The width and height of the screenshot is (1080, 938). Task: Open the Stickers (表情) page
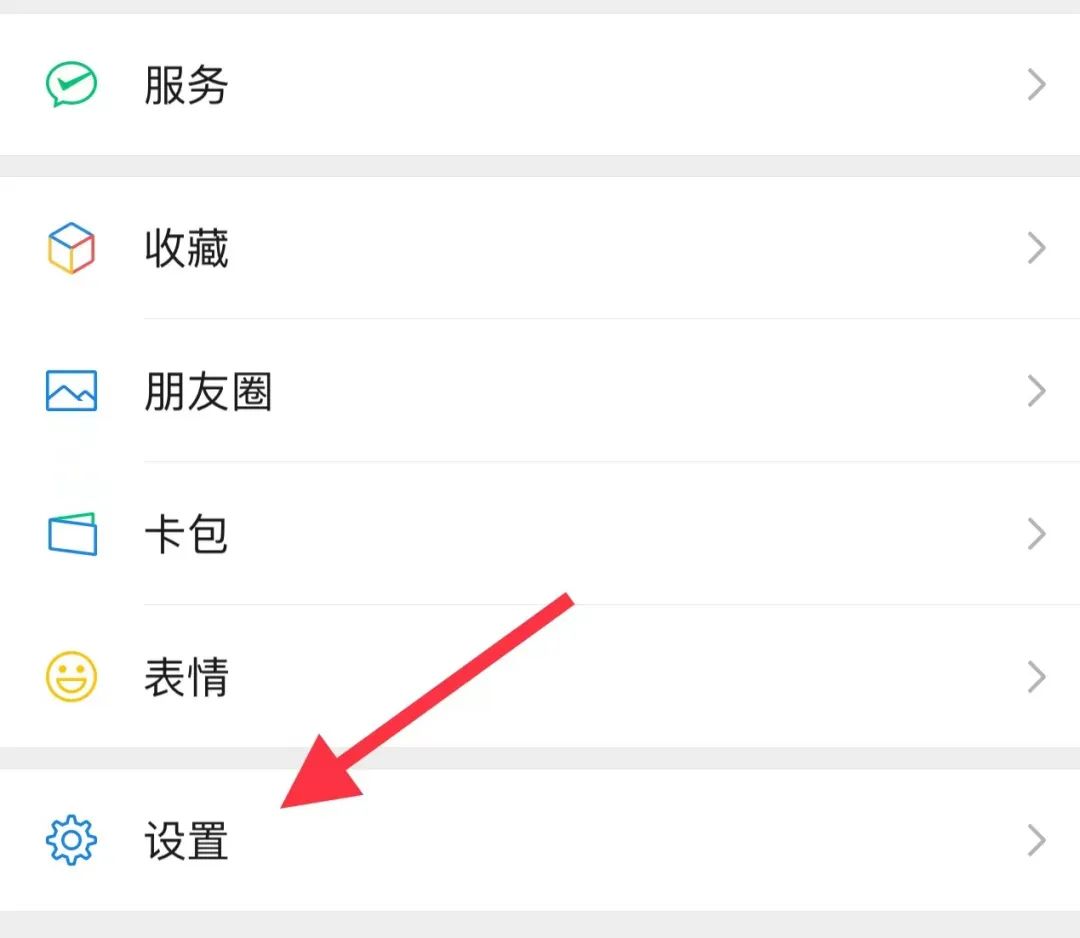(x=186, y=677)
